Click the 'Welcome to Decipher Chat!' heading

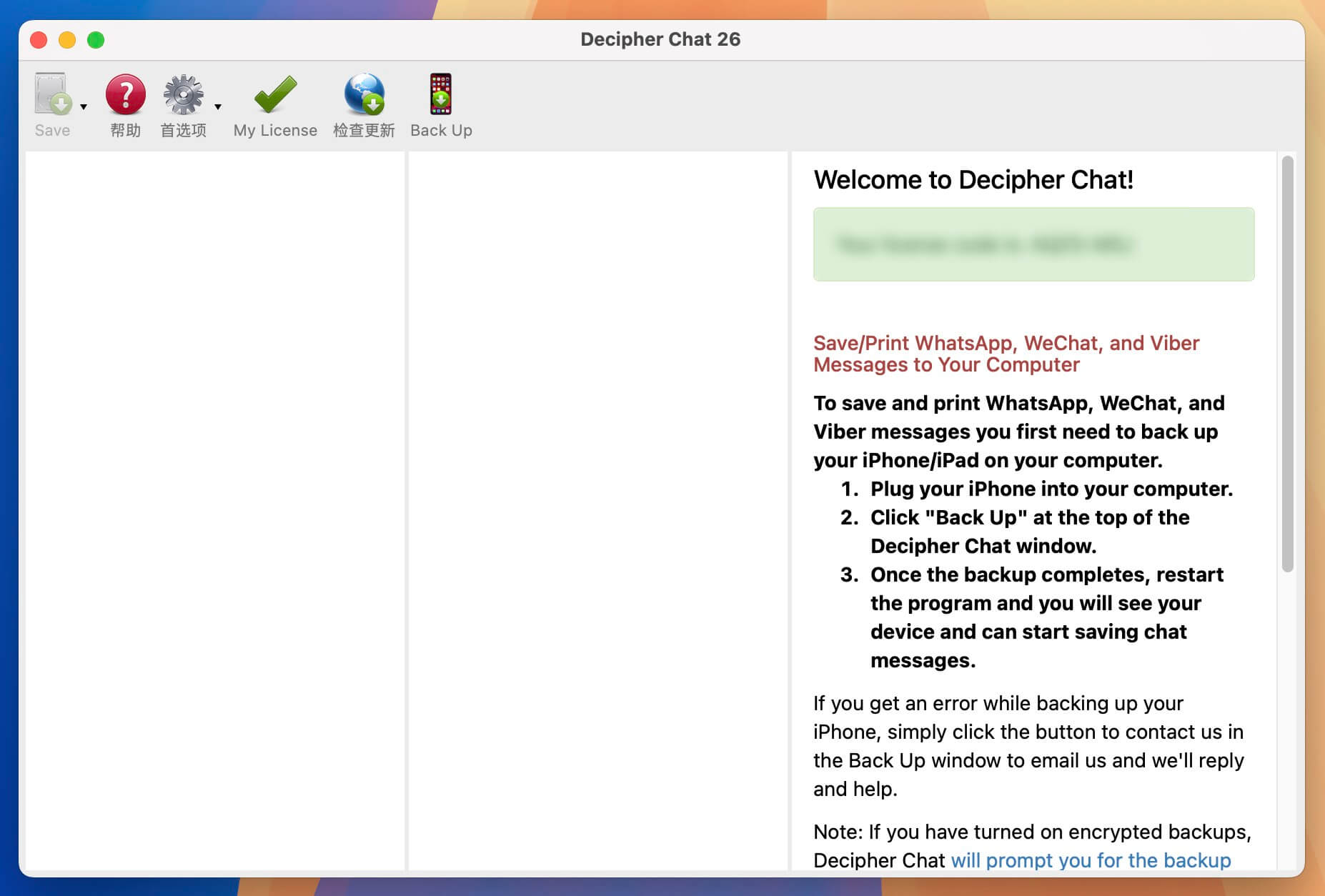pos(973,179)
